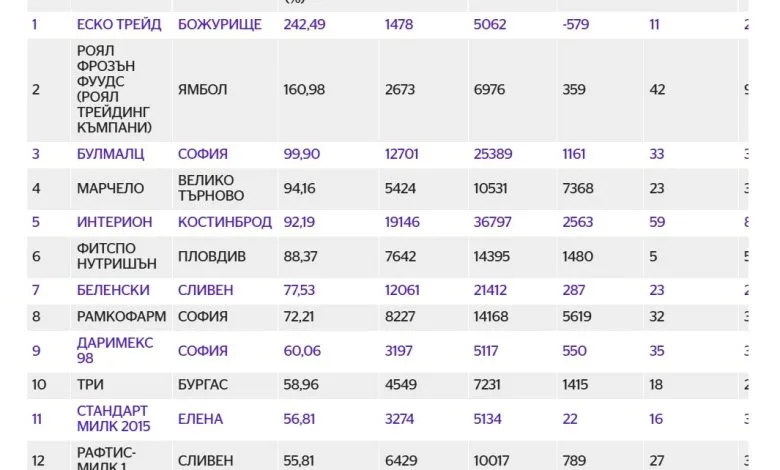Viewport: 780px width, 470px height.
Task: Click the 36797 revenue value
Action: click(x=492, y=222)
